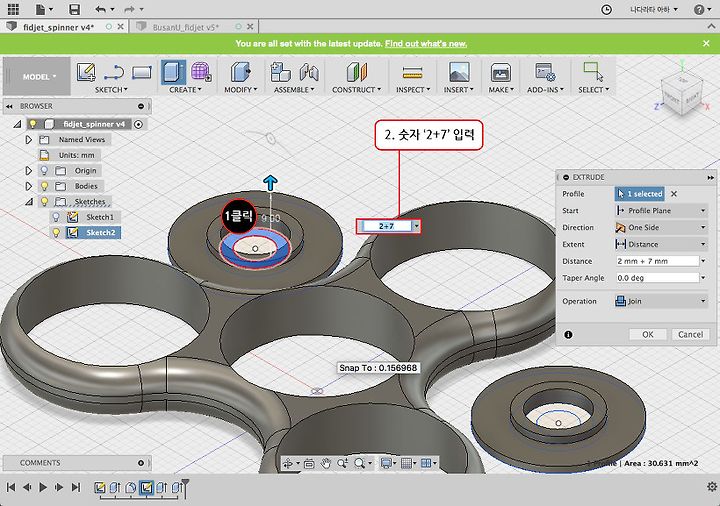This screenshot has width=720, height=506.
Task: Toggle visibility bulb of Sketch2
Action: (56, 232)
